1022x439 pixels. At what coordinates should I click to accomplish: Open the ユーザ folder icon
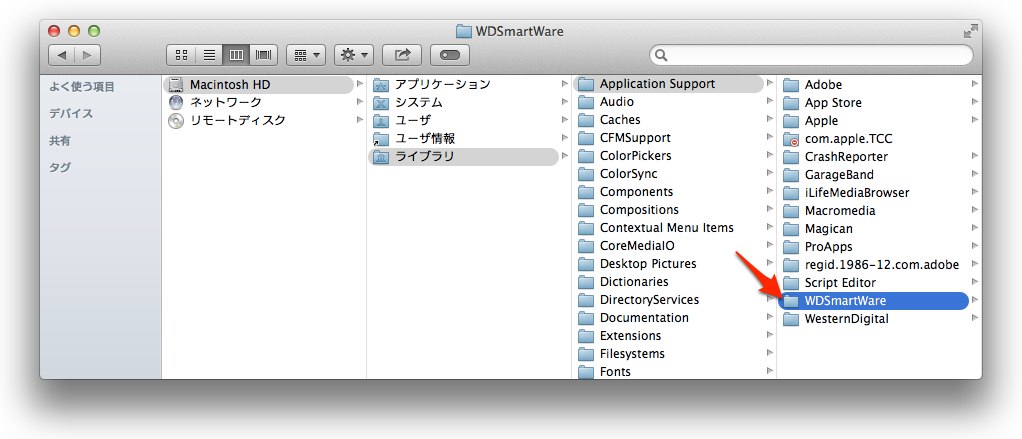click(x=381, y=120)
